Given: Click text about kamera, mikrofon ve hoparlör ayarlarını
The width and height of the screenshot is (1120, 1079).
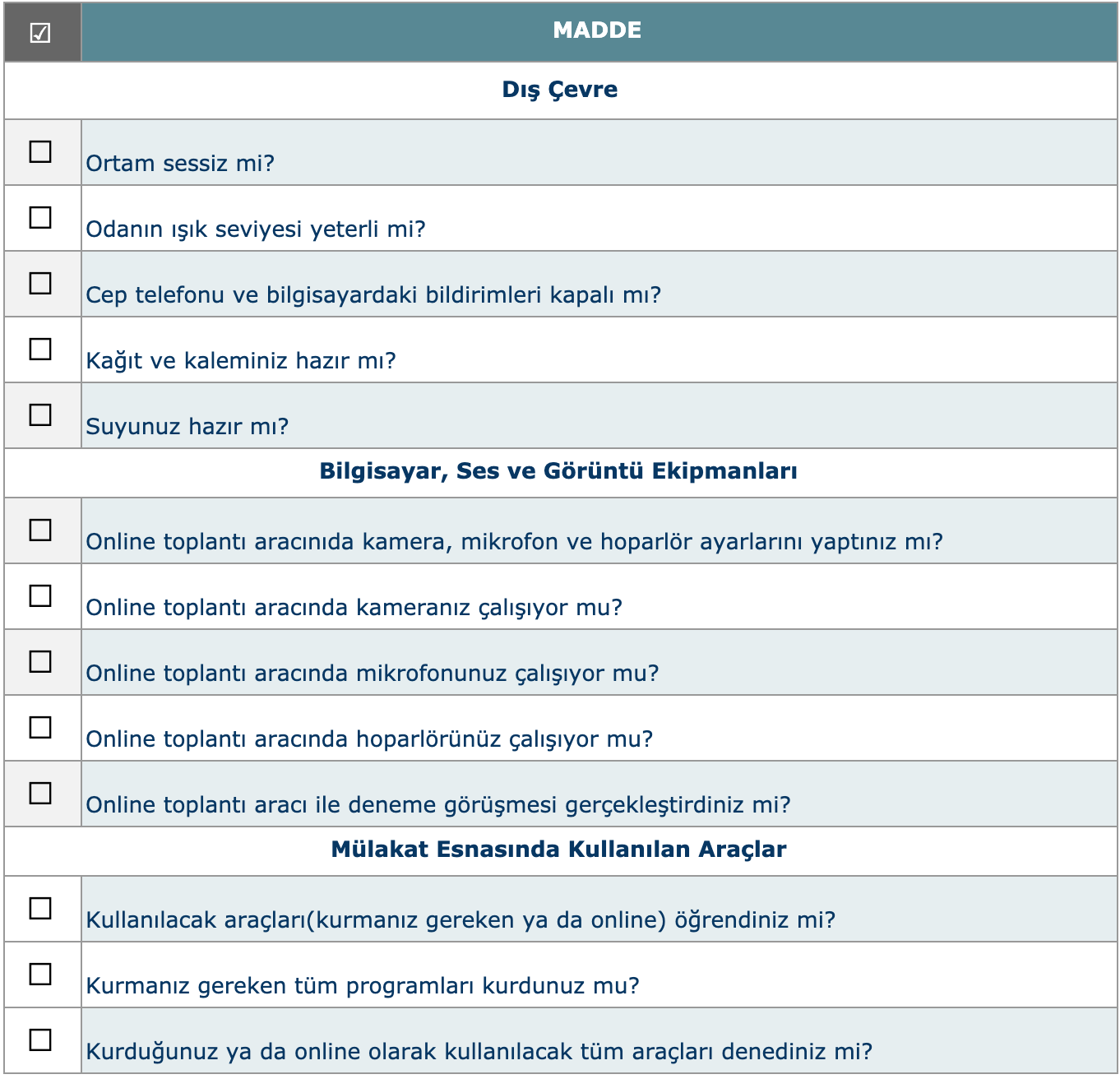Looking at the screenshot, I should 515,542.
